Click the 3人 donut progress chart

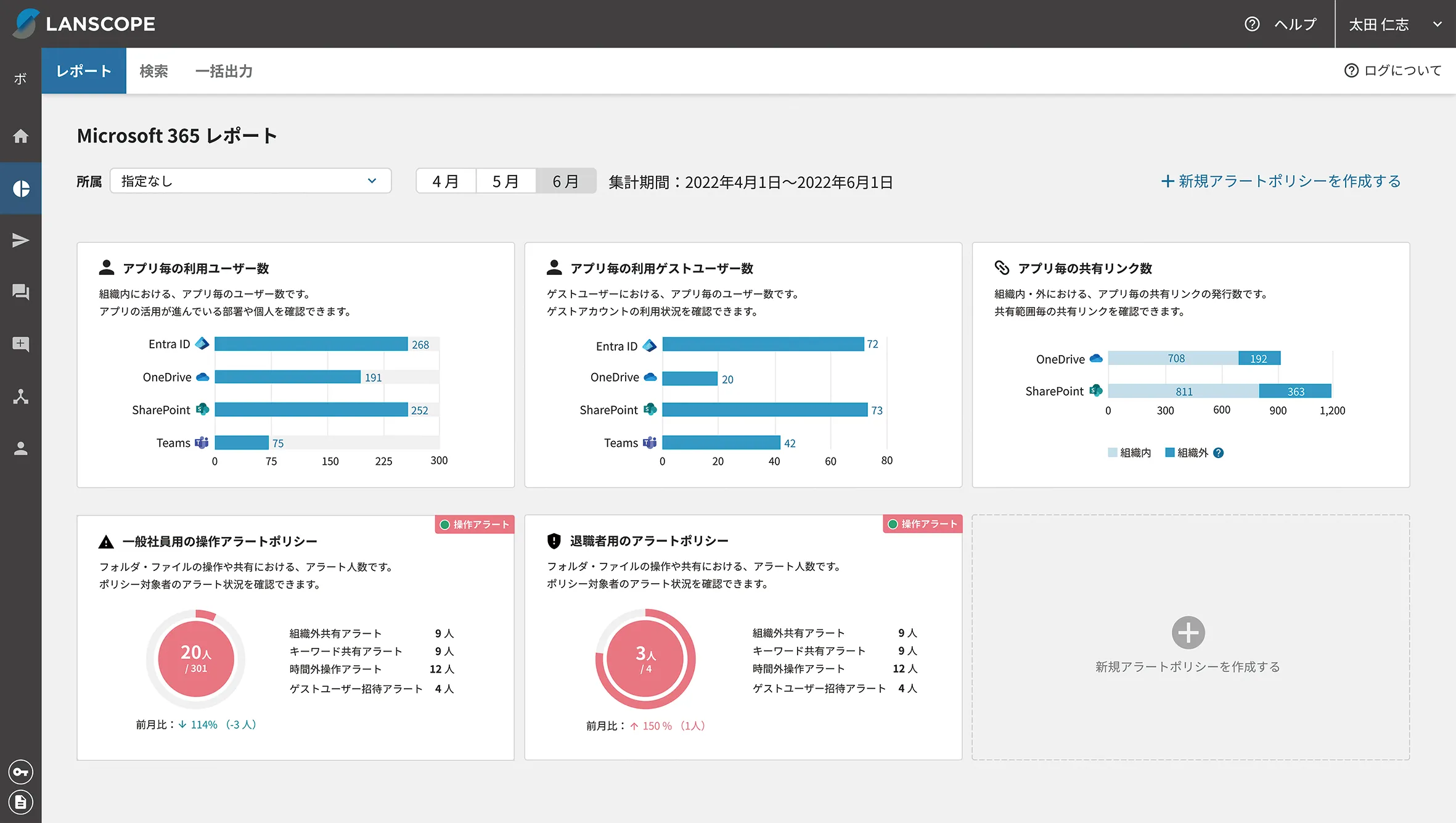[x=645, y=659]
